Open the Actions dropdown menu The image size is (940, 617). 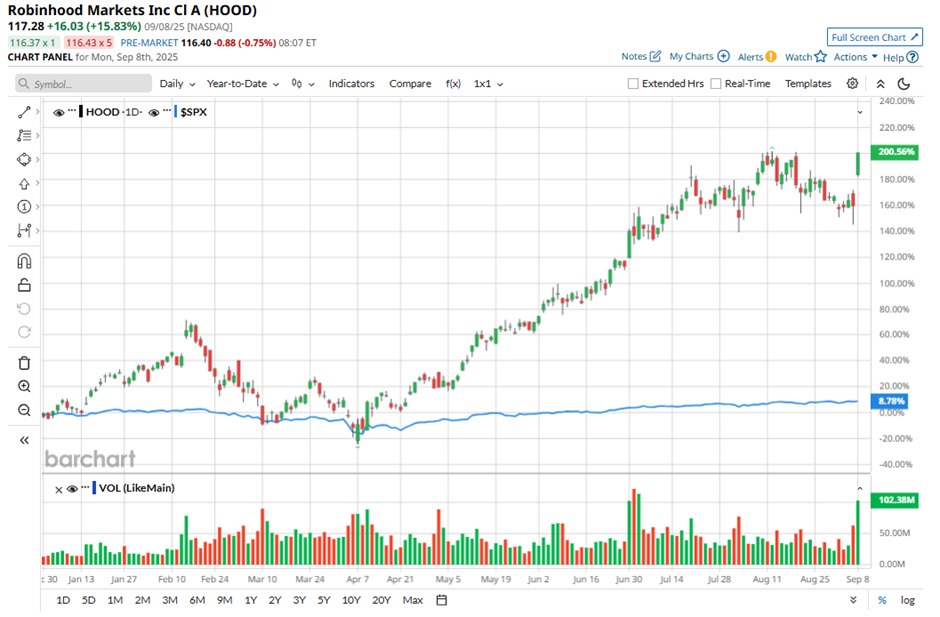point(855,57)
